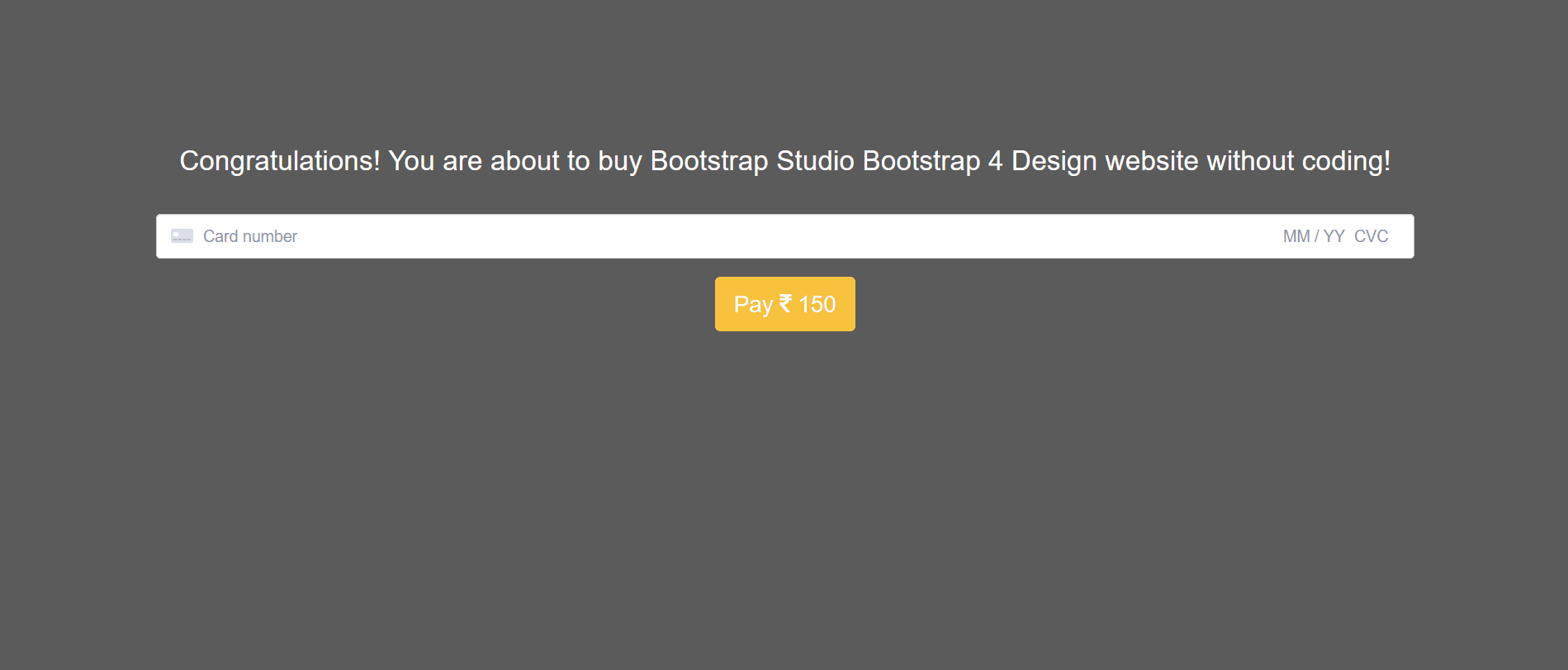Click the 'Card number' placeholder text
1568x670 pixels.
tap(250, 236)
